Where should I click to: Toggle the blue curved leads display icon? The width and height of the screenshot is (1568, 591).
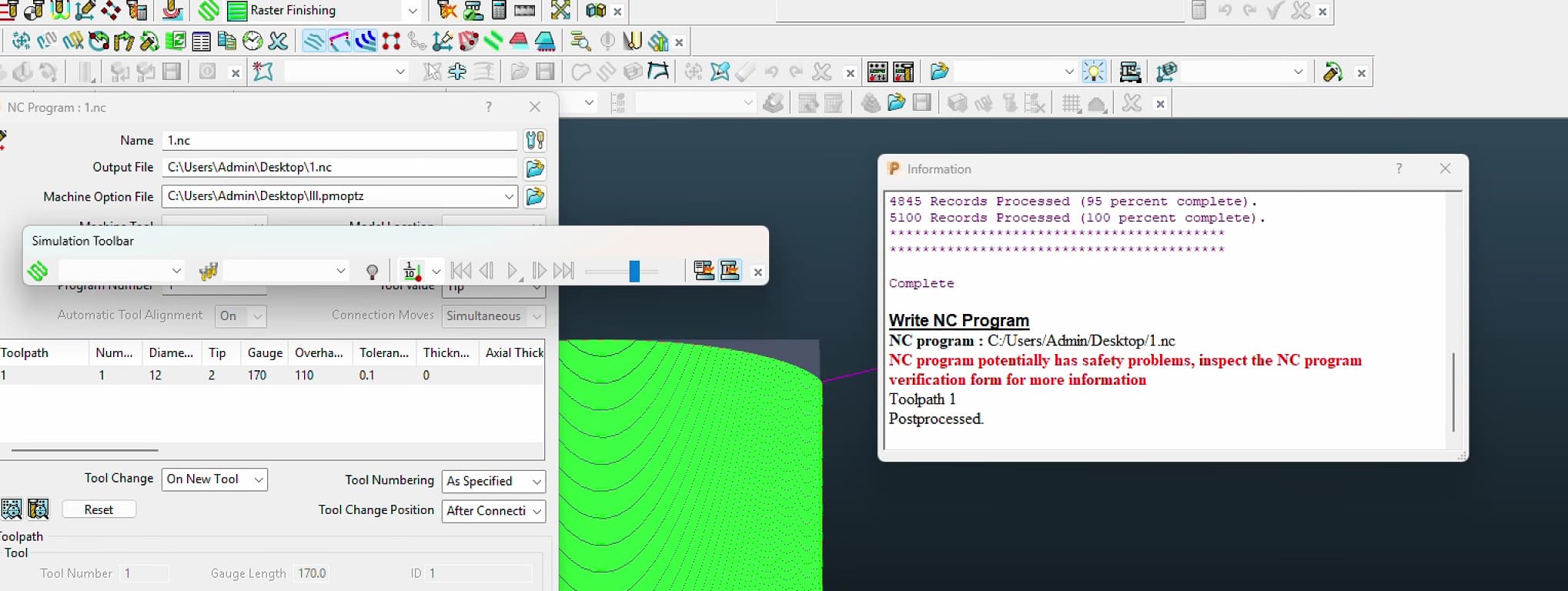tap(366, 42)
